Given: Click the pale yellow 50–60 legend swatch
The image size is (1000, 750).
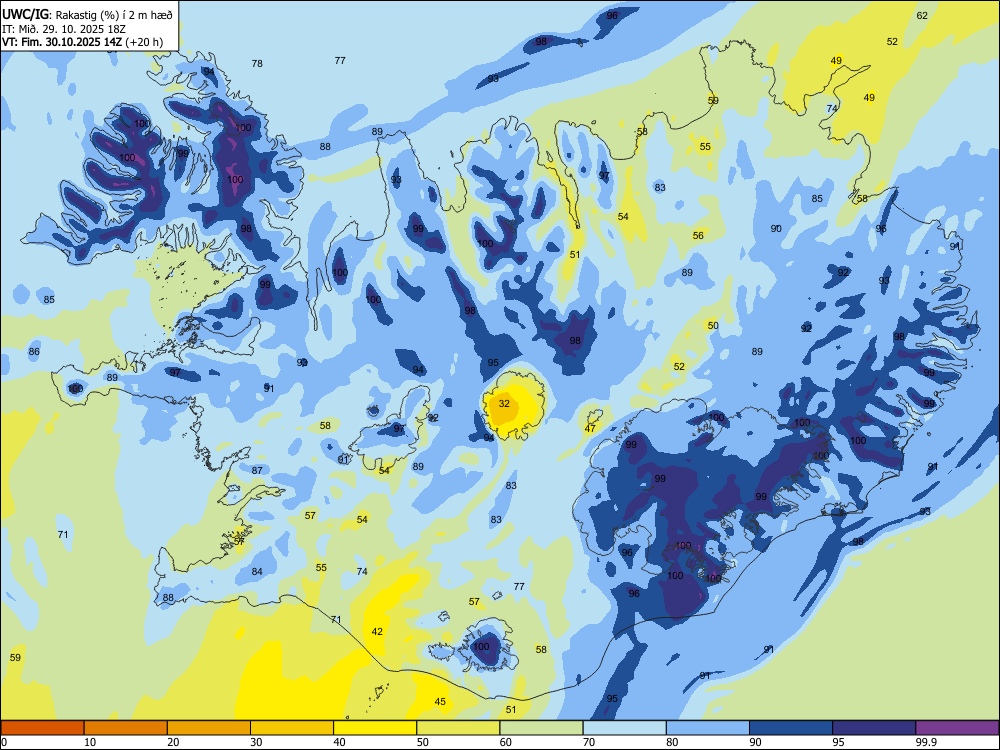Looking at the screenshot, I should click(x=458, y=728).
